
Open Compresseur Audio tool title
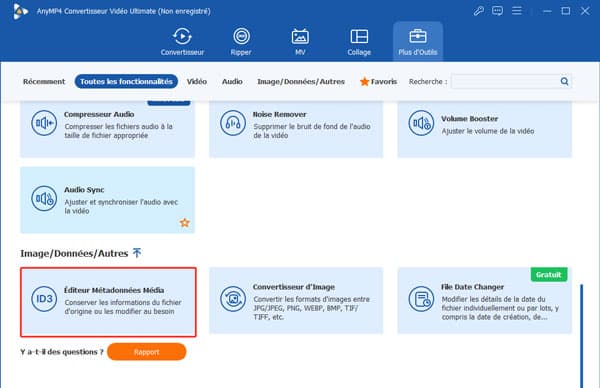pos(99,114)
